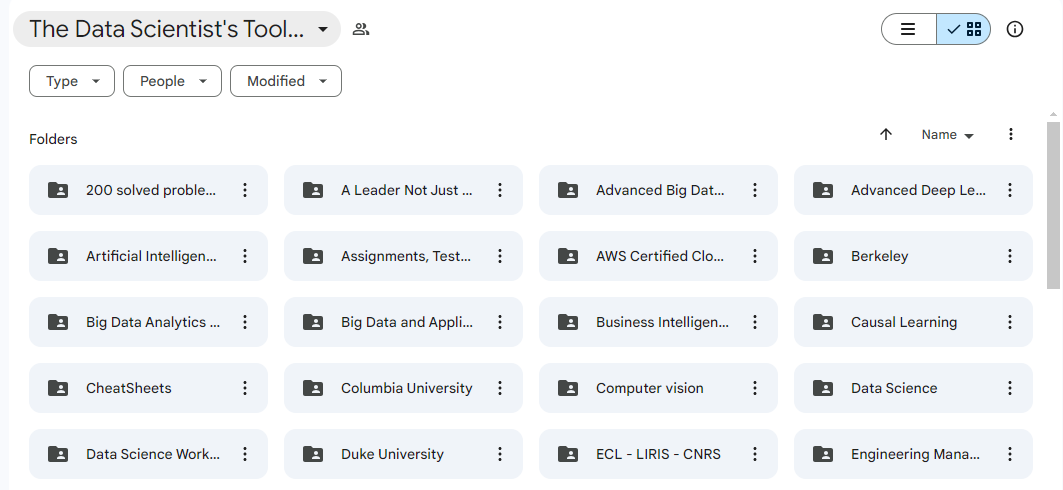1063x490 pixels.
Task: Select the Business Intelligence folder
Action: point(658,322)
